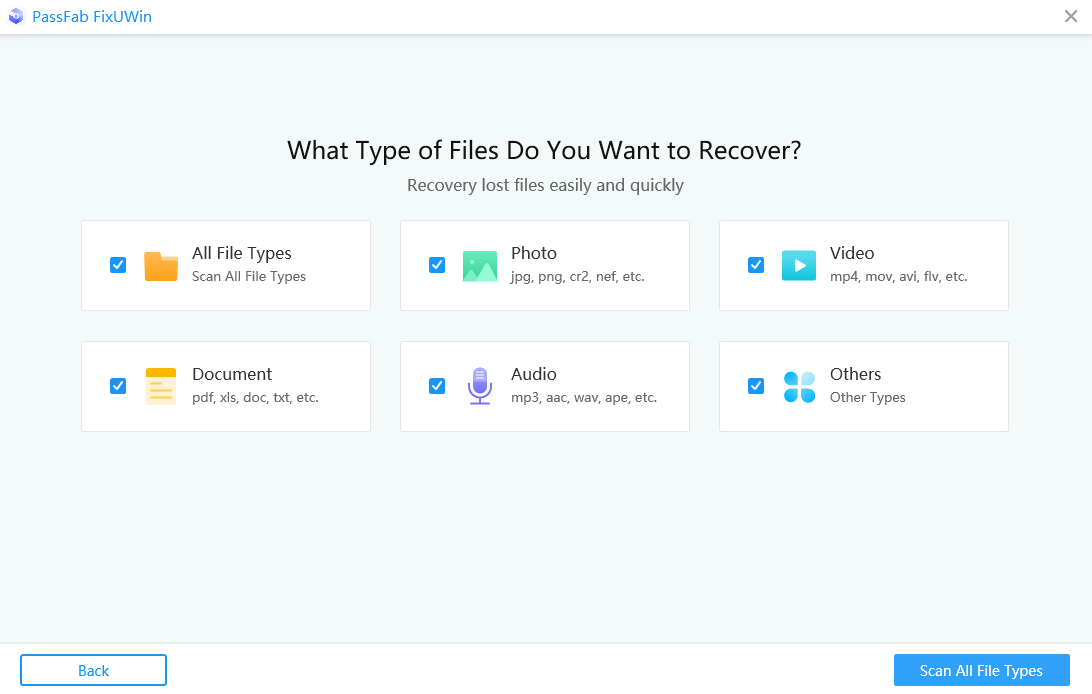Go back with the Back button
Screen dimensions: 1092x694
point(93,670)
